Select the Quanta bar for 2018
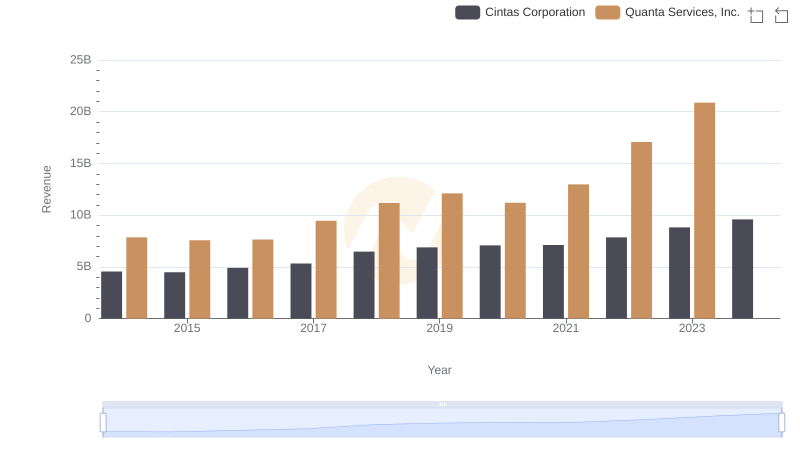Image resolution: width=800 pixels, height=461 pixels. (389, 261)
